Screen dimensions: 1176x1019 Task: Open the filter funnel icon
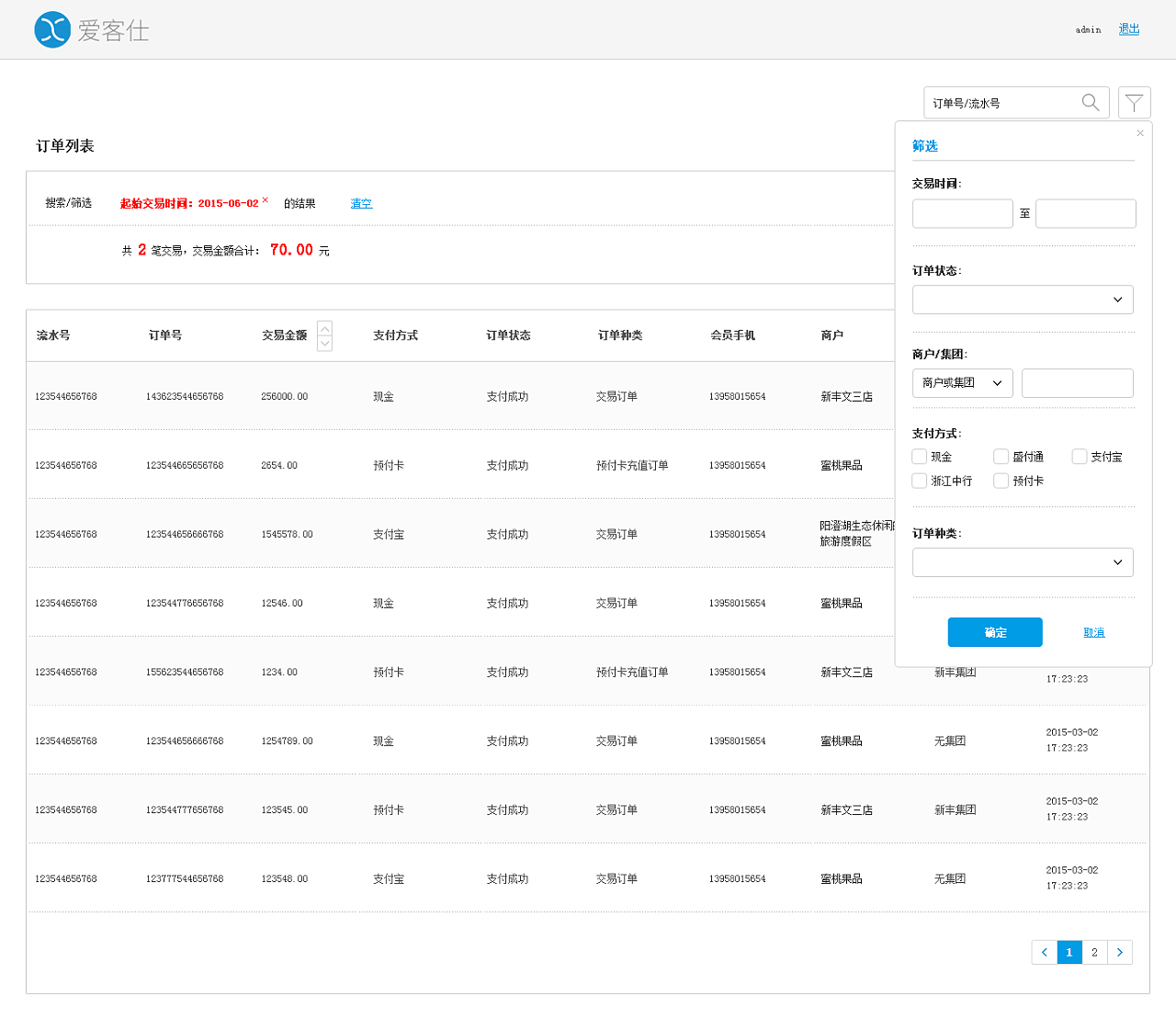(x=1134, y=102)
